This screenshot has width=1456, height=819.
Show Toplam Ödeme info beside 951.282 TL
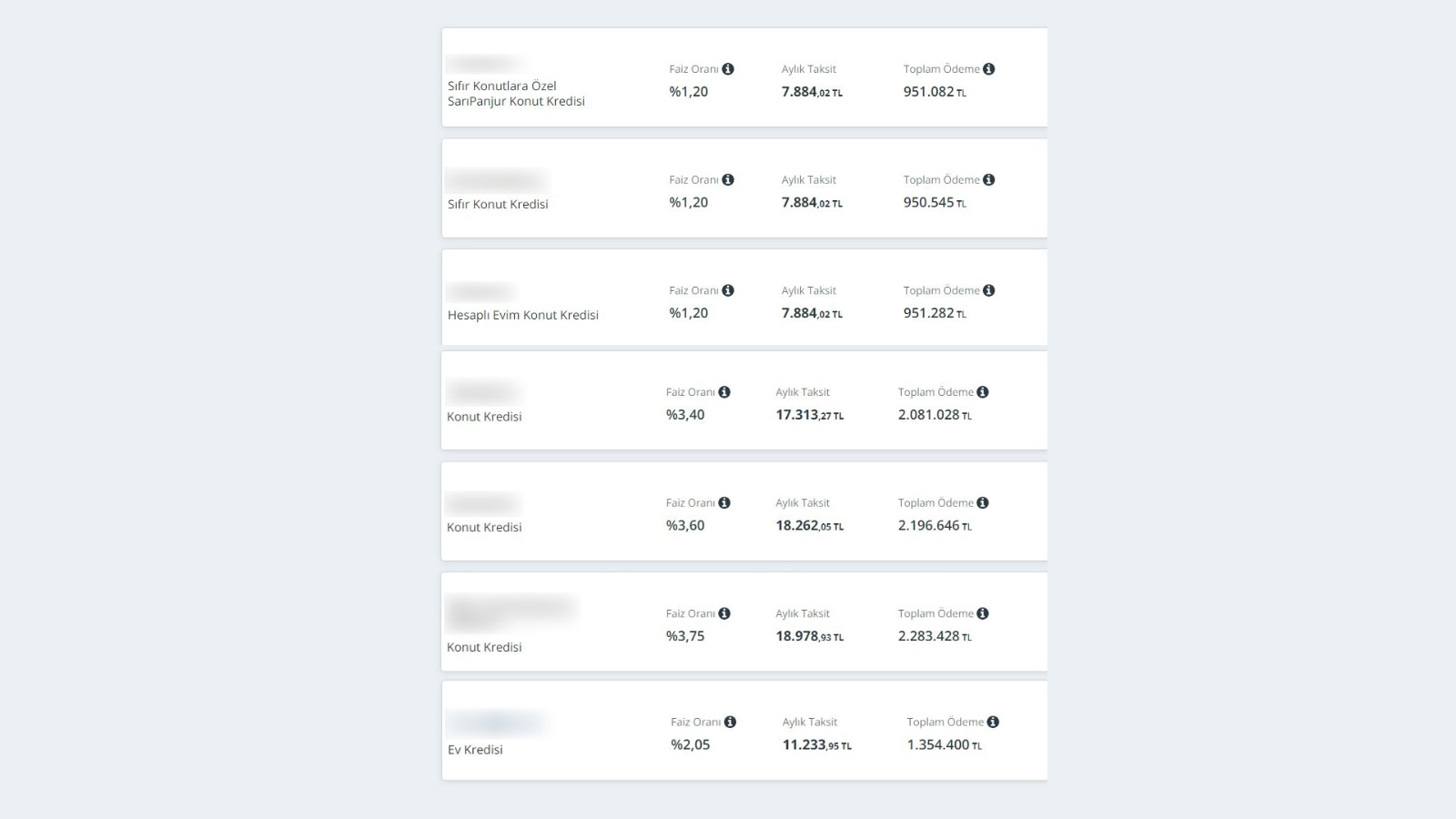(989, 291)
